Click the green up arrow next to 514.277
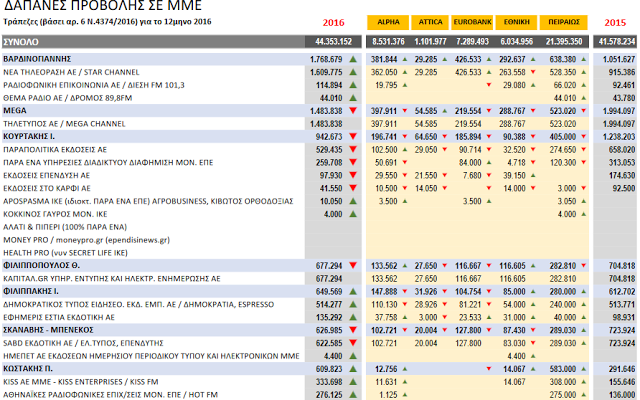 click(x=353, y=304)
